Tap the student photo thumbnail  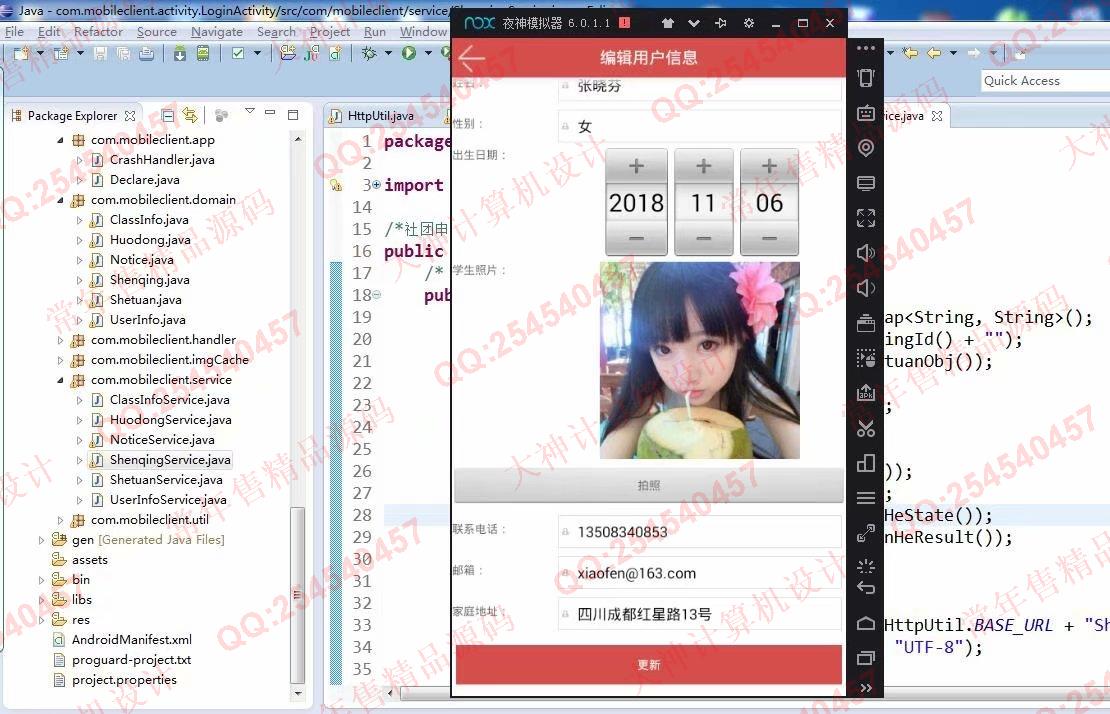pyautogui.click(x=699, y=360)
